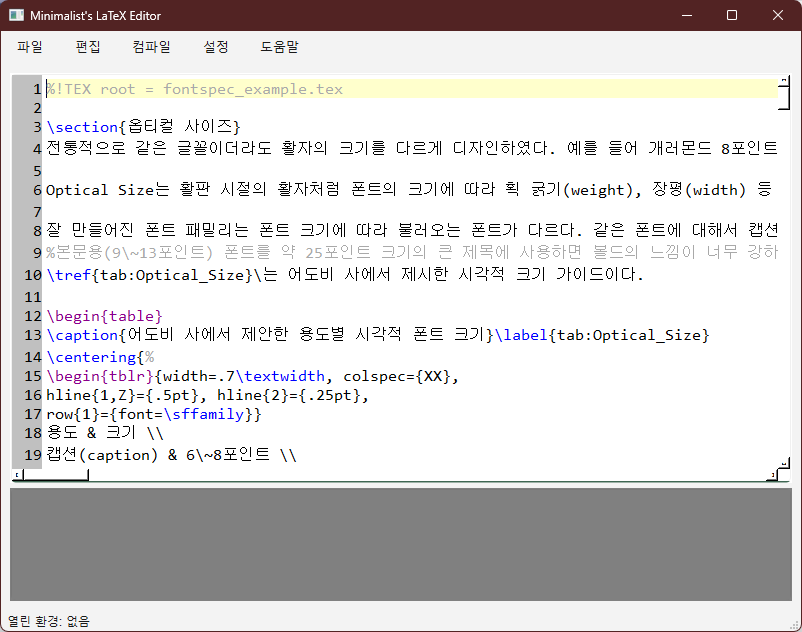This screenshot has width=802, height=632.
Task: Click '캡션(caption)' text on line 19
Action: pyautogui.click(x=102, y=455)
